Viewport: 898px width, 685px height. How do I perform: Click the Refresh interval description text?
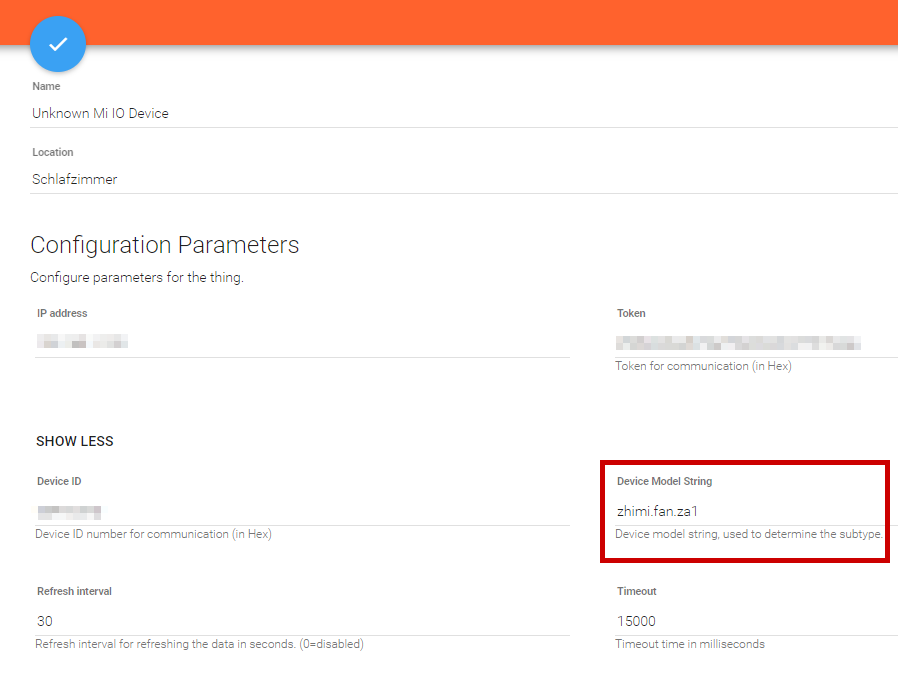[199, 644]
